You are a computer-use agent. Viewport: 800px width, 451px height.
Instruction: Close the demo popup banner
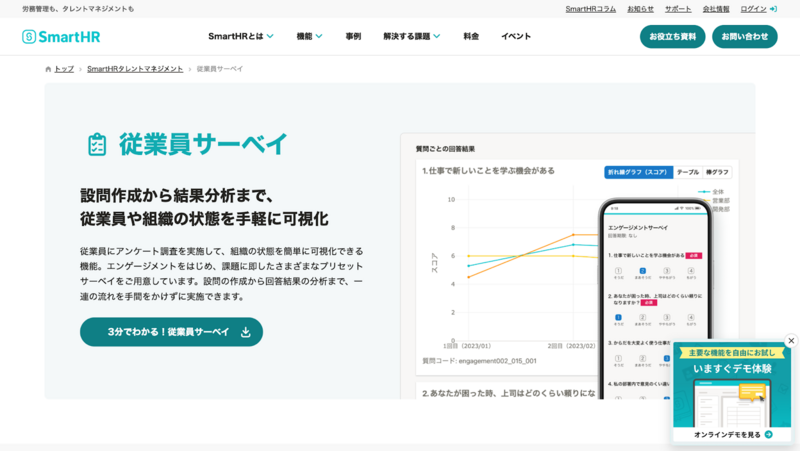coord(791,340)
